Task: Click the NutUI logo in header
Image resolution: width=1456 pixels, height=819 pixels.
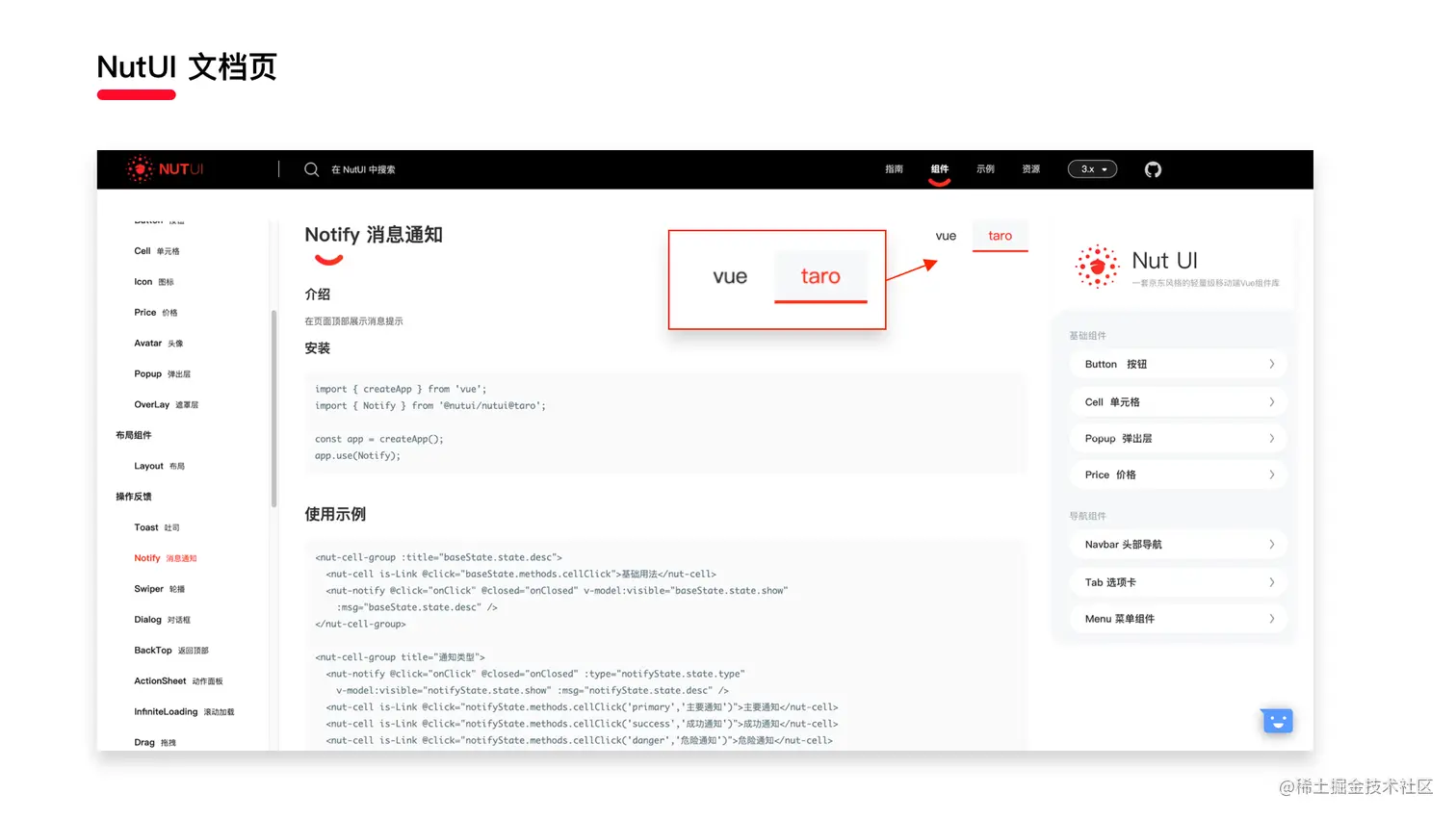Action: pyautogui.click(x=165, y=169)
